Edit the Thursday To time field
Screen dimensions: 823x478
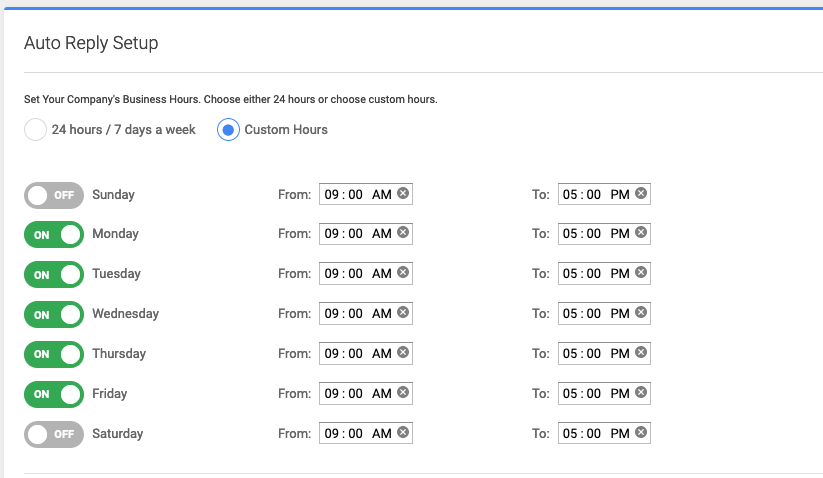(x=604, y=353)
